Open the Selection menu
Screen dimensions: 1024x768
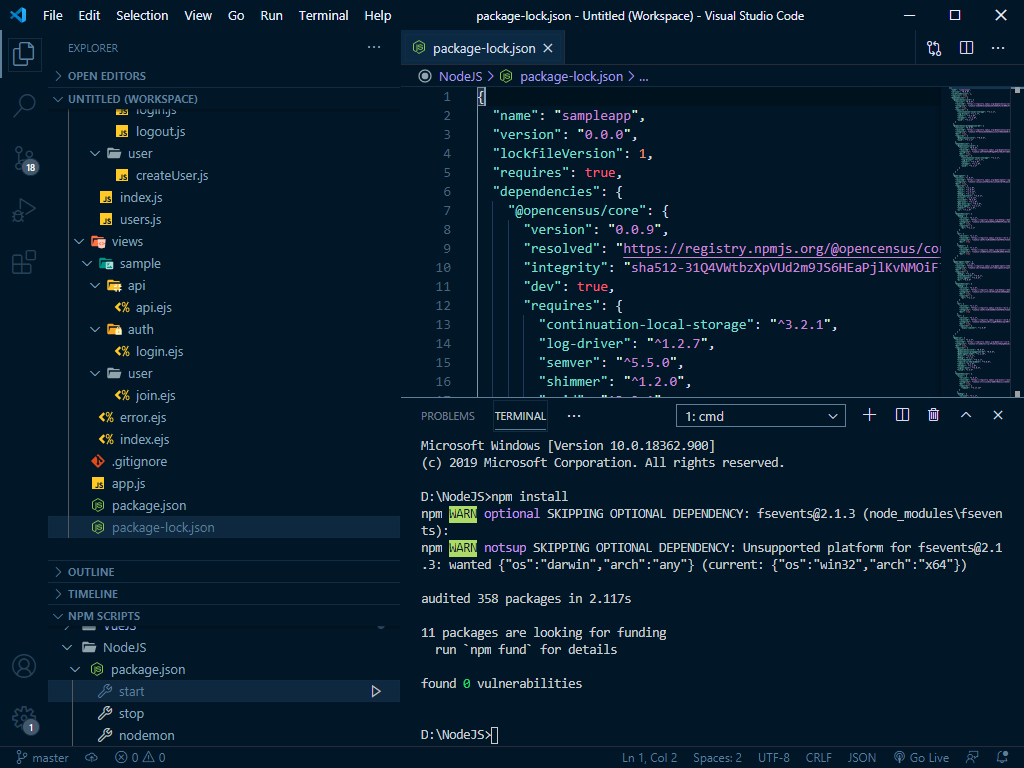(142, 16)
